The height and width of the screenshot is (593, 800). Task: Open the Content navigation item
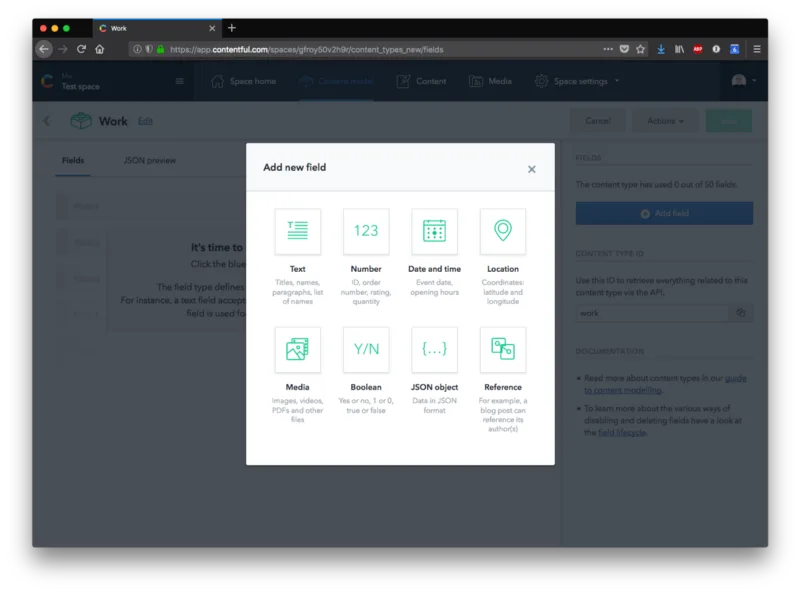[421, 81]
